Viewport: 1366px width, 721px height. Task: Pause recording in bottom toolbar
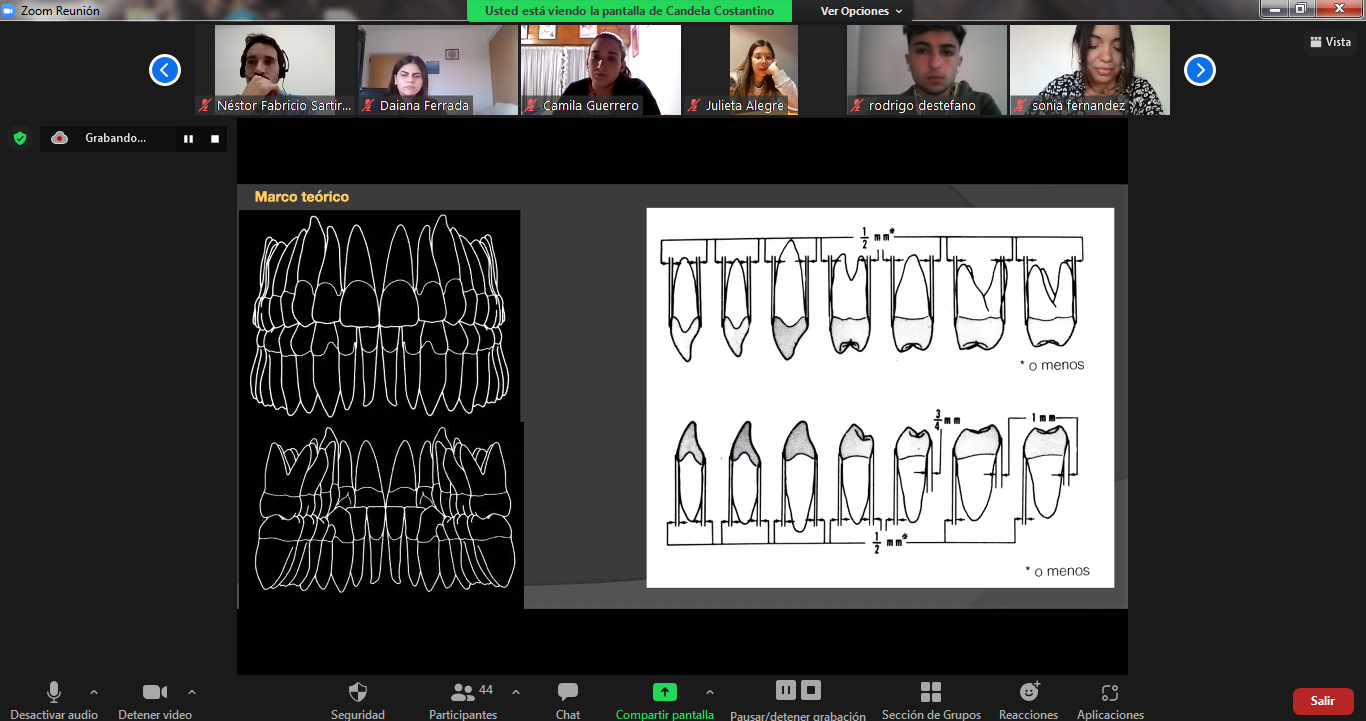pos(786,690)
